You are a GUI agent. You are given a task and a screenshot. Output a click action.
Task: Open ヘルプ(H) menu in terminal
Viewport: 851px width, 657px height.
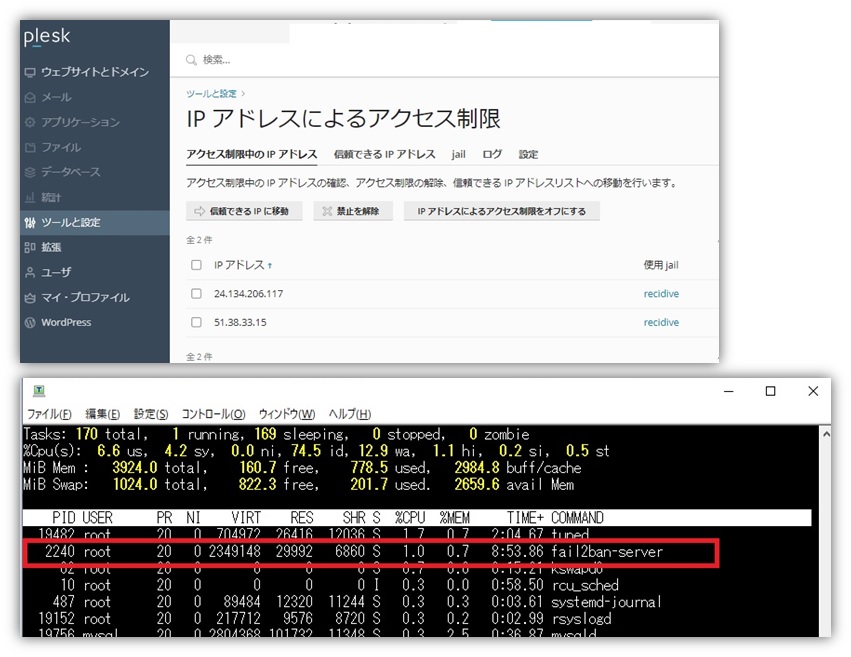pos(350,414)
